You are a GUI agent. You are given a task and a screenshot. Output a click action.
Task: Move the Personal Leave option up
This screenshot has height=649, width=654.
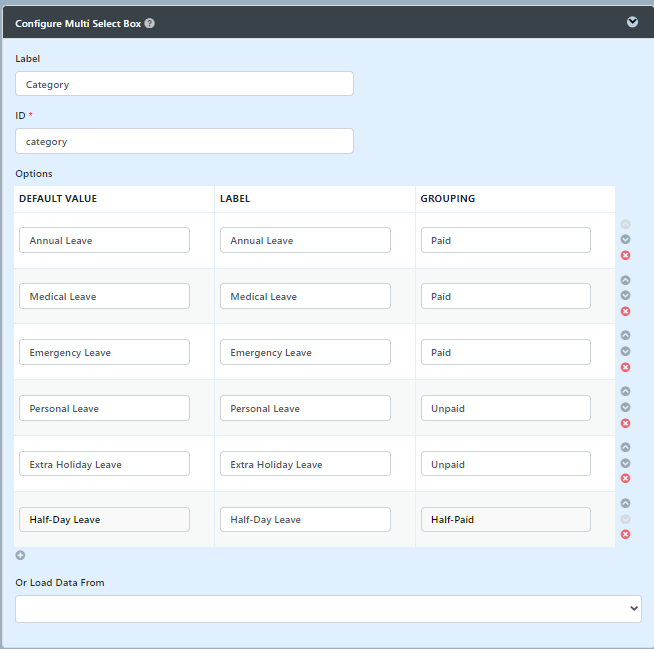(x=625, y=392)
